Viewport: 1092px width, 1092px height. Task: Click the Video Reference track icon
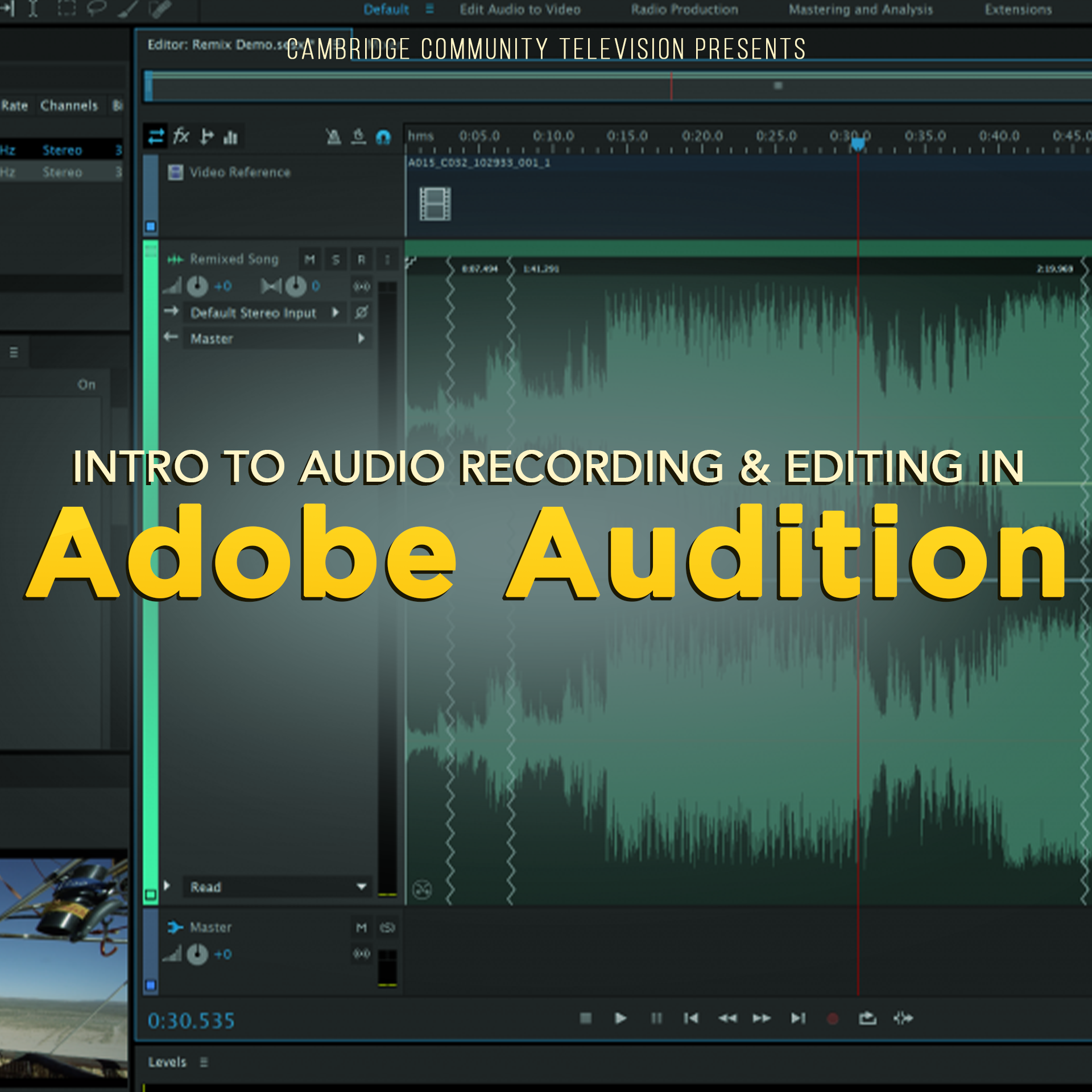point(175,172)
